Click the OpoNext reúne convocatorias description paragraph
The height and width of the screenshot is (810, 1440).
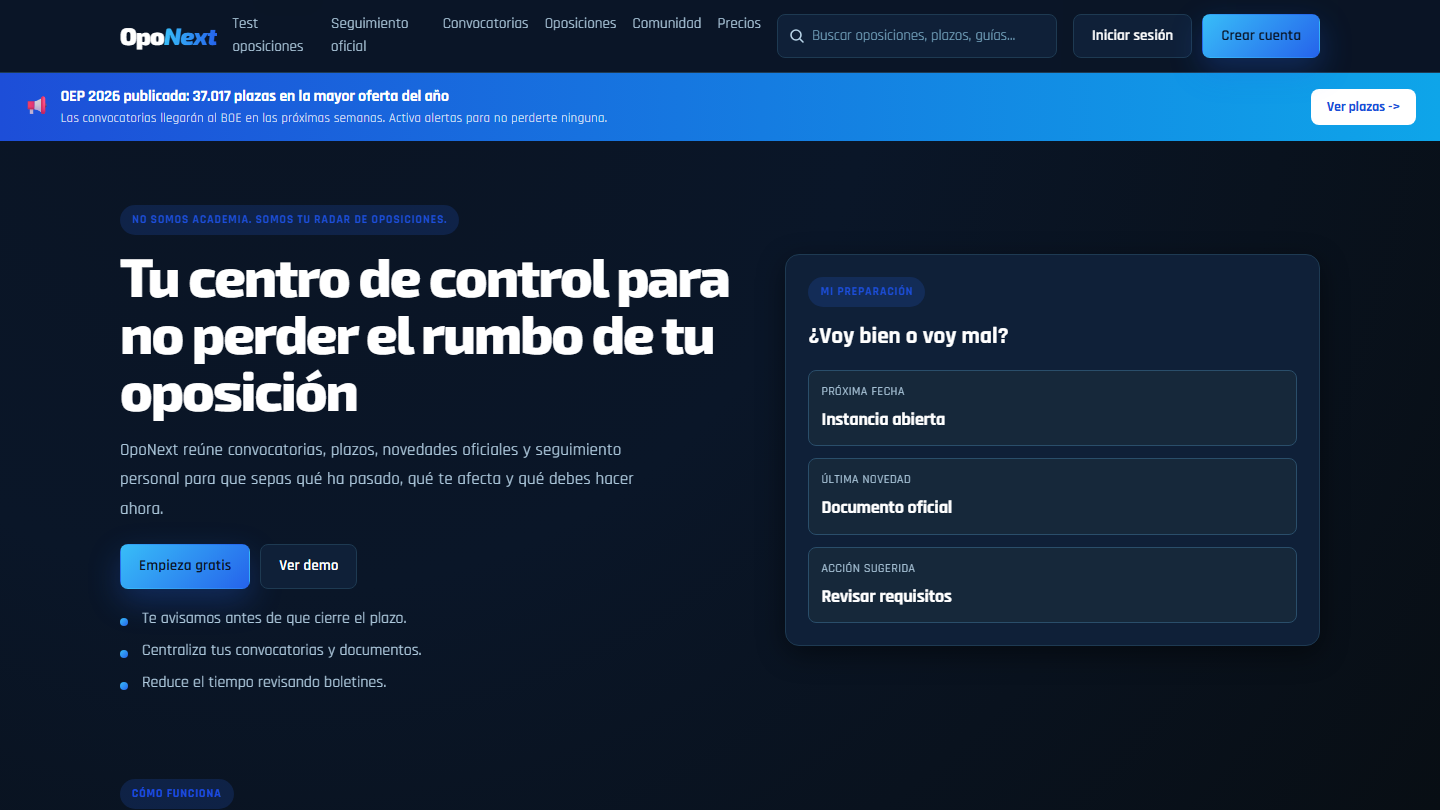click(x=377, y=479)
